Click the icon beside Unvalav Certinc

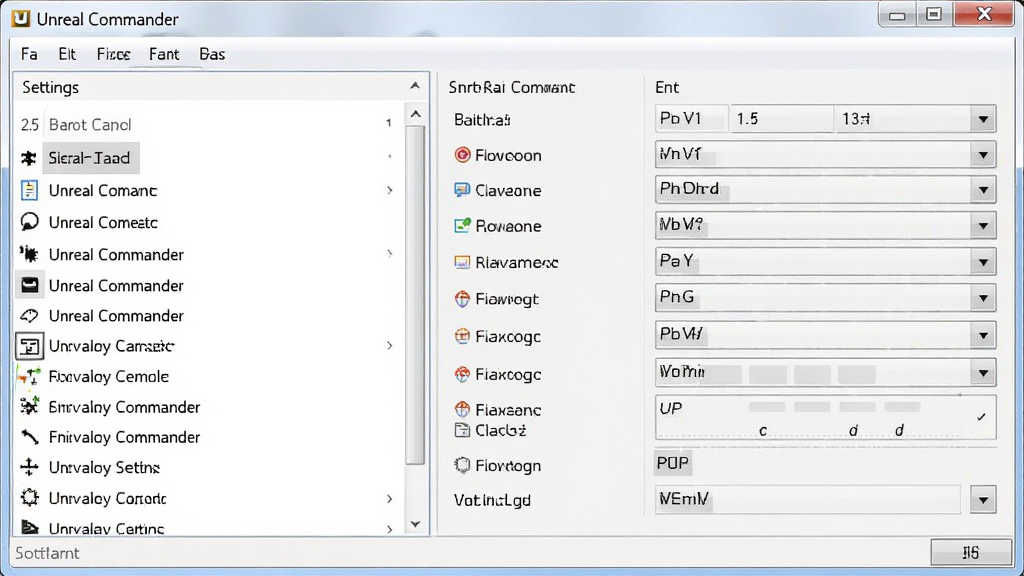click(x=29, y=527)
